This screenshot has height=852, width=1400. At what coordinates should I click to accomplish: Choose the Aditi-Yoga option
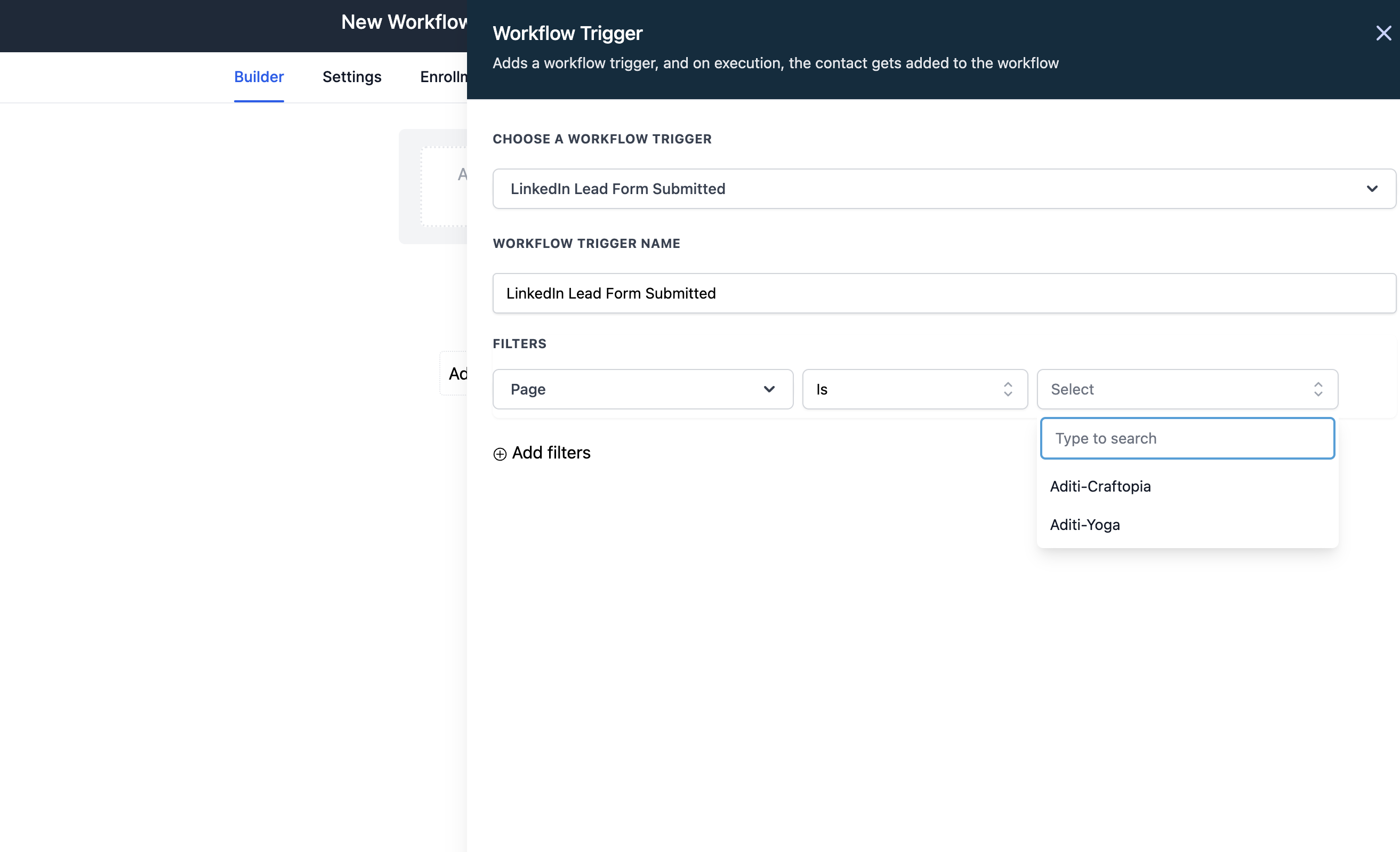[x=1187, y=525]
